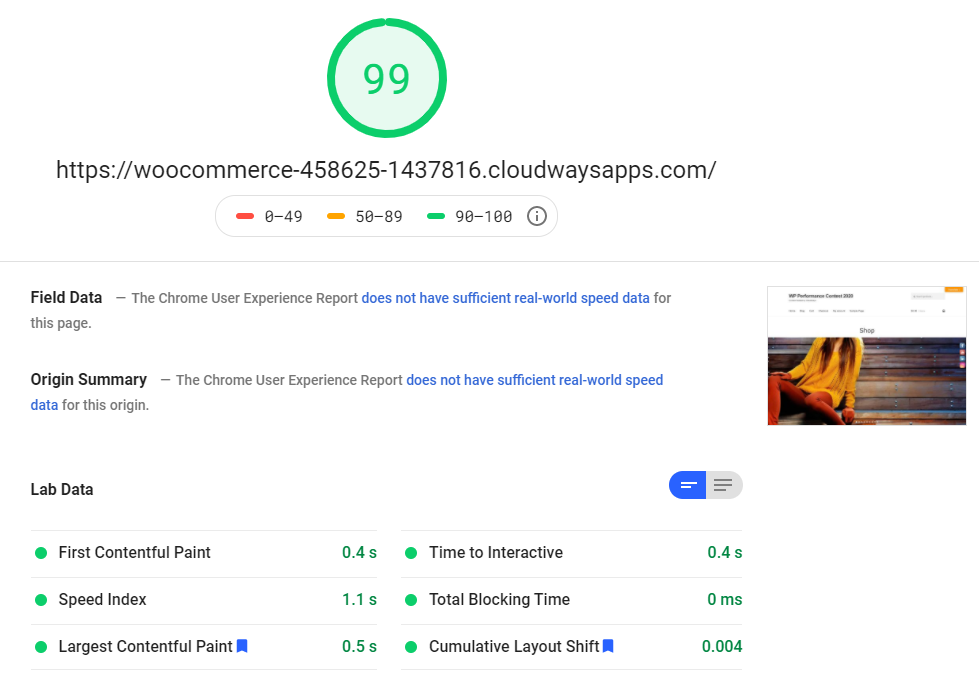Click the Largest Contentful Paint label
Image resolution: width=979 pixels, height=679 pixels.
click(145, 646)
